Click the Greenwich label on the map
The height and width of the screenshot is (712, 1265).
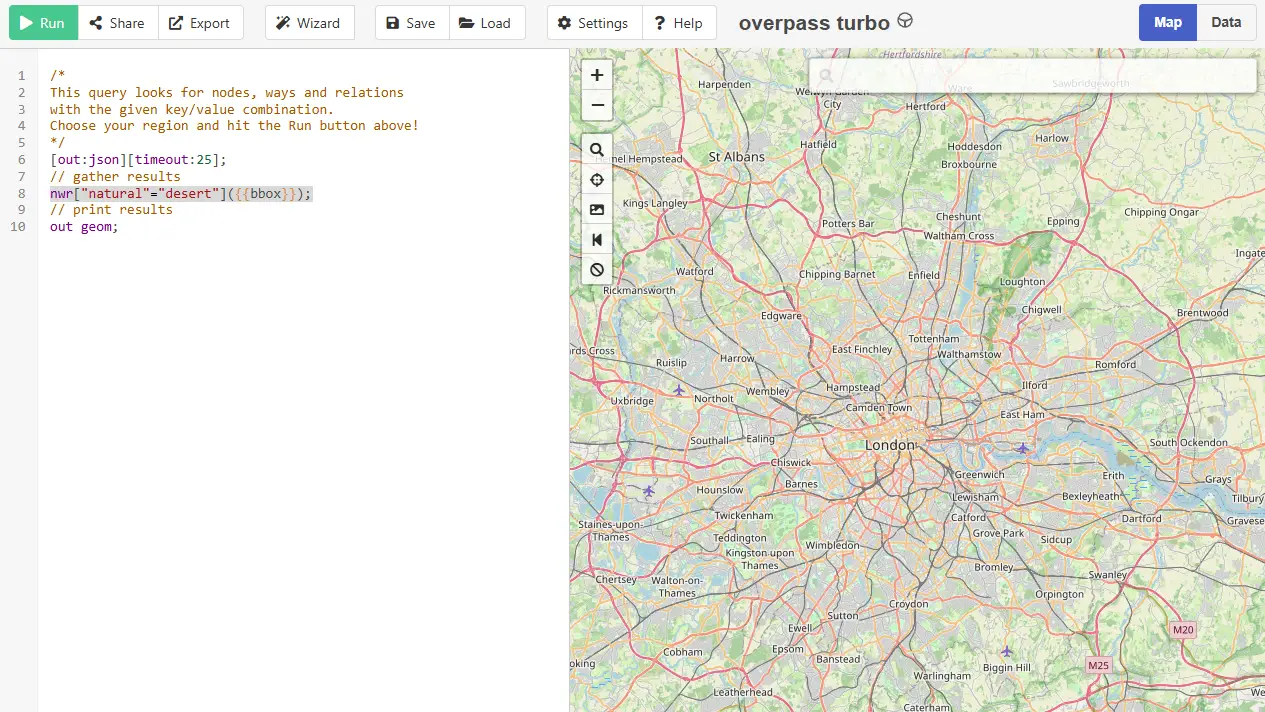[x=979, y=474]
